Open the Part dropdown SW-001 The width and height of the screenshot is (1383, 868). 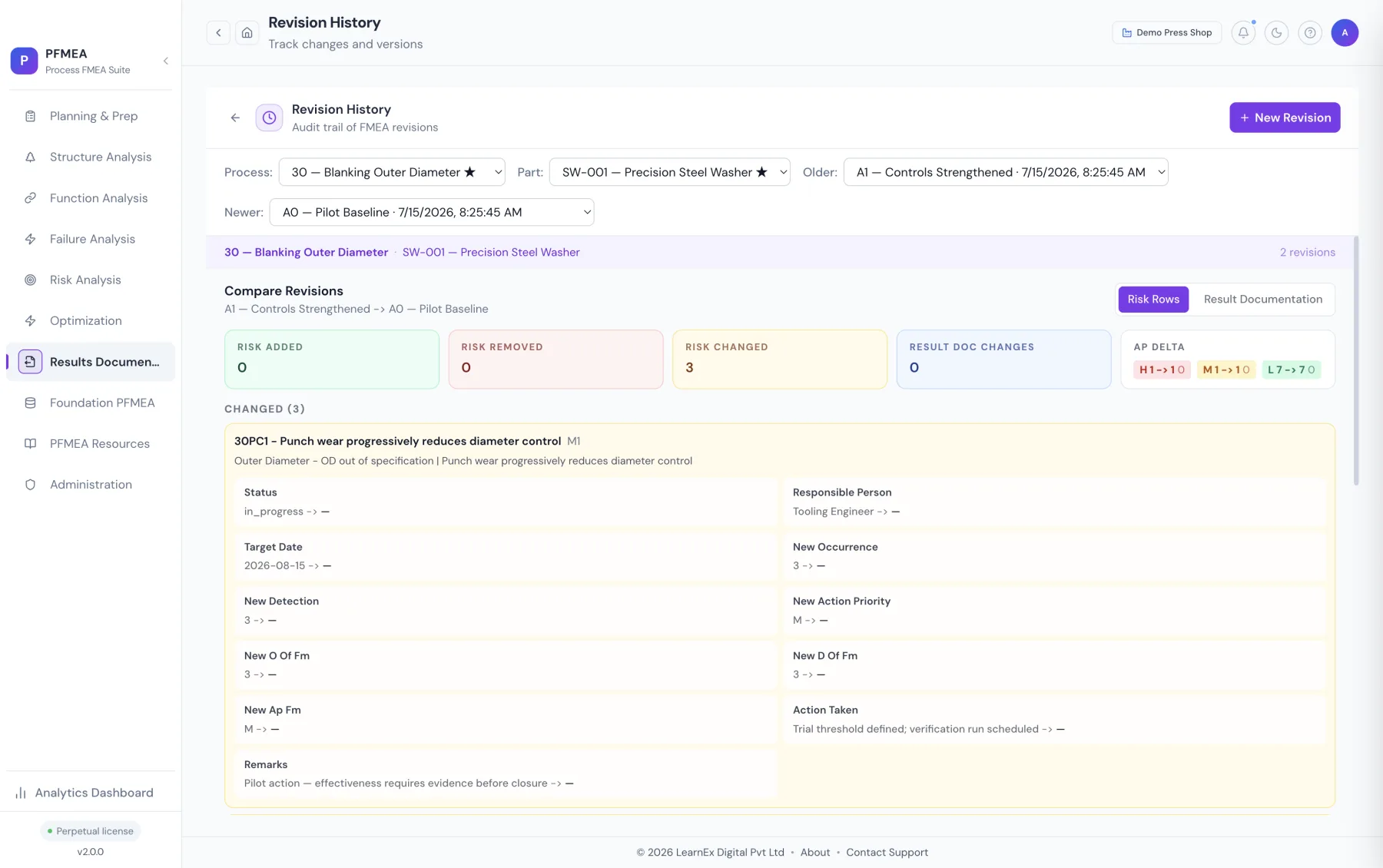point(669,172)
